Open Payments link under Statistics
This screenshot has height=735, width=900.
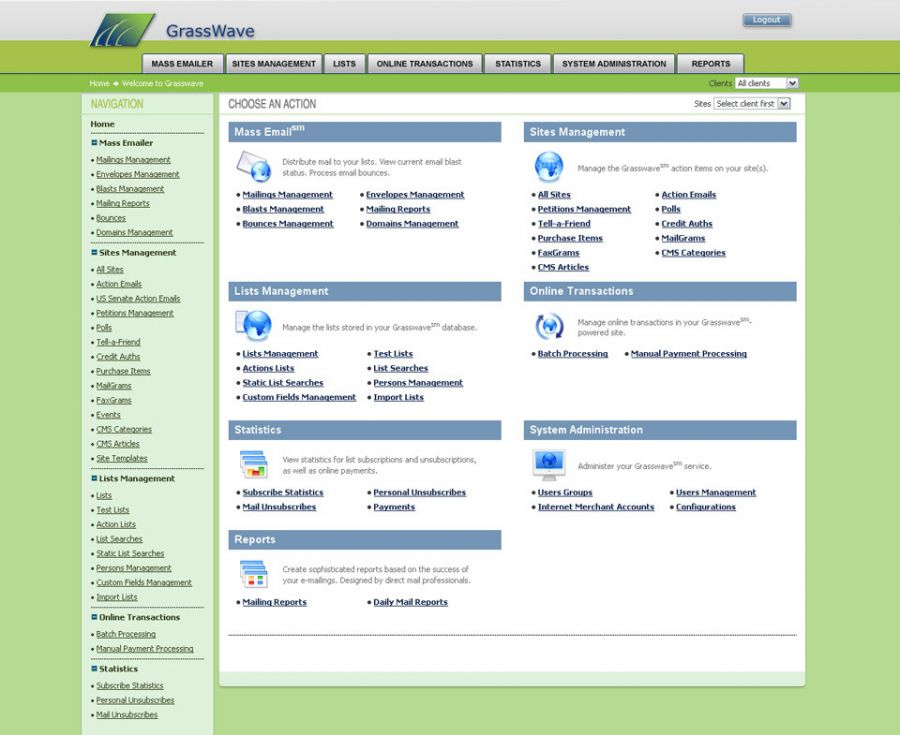point(394,507)
